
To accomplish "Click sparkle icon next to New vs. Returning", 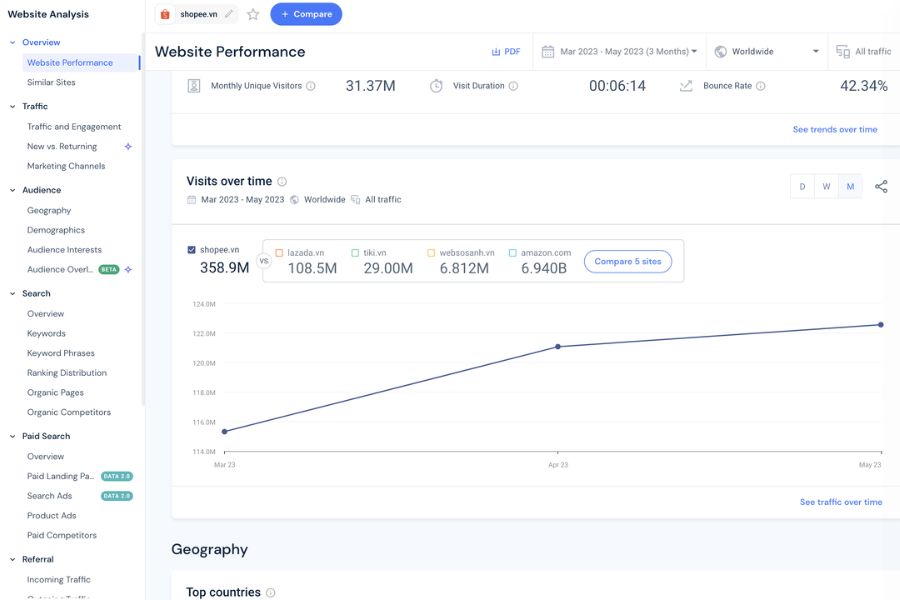I will tap(128, 147).
